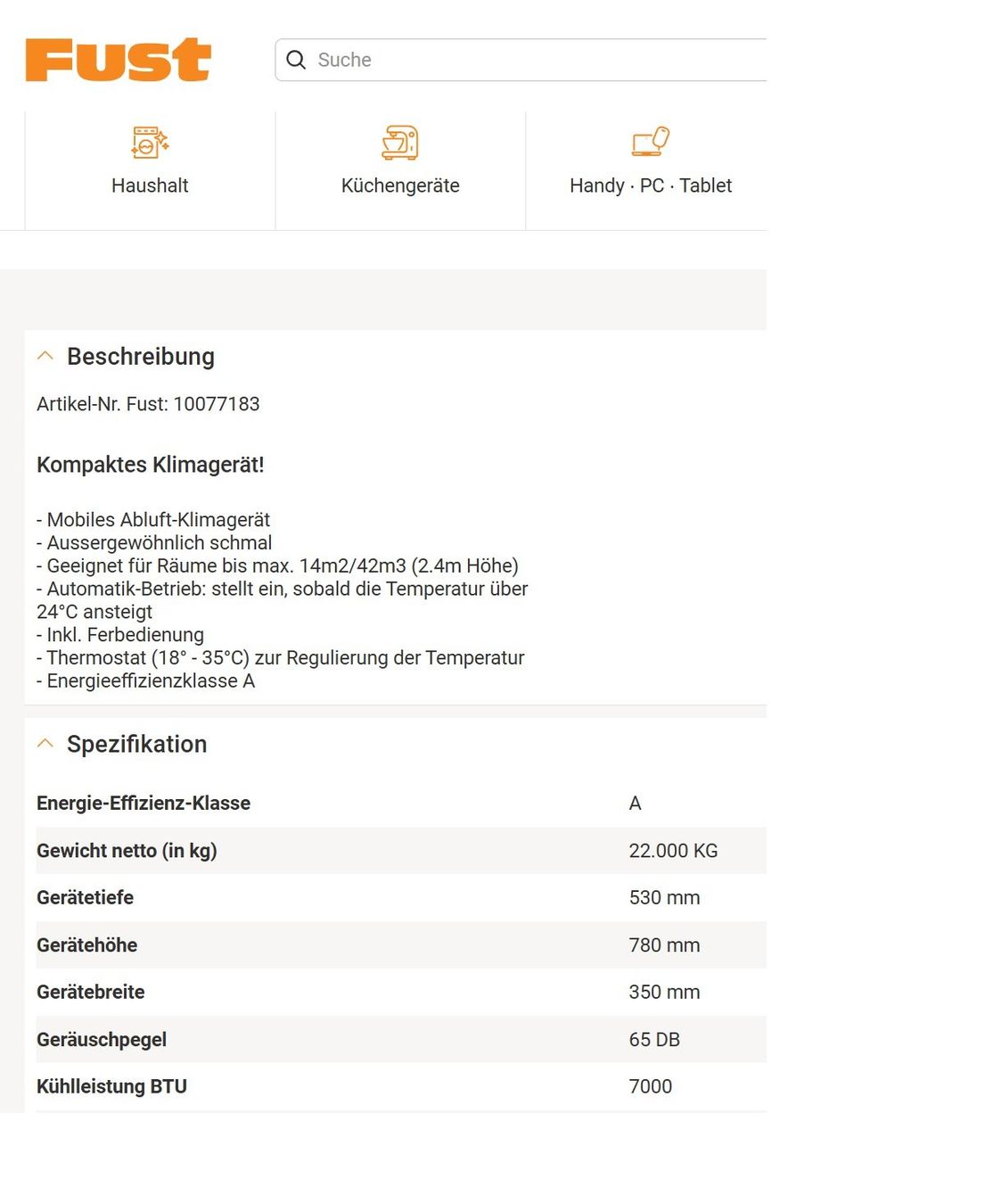Click the Haushalt washing machine icon

(150, 142)
